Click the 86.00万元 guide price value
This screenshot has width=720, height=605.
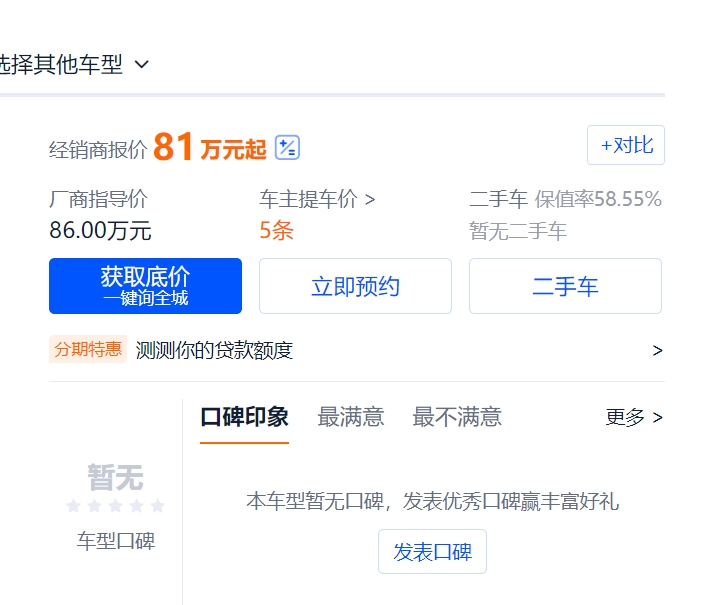click(100, 230)
